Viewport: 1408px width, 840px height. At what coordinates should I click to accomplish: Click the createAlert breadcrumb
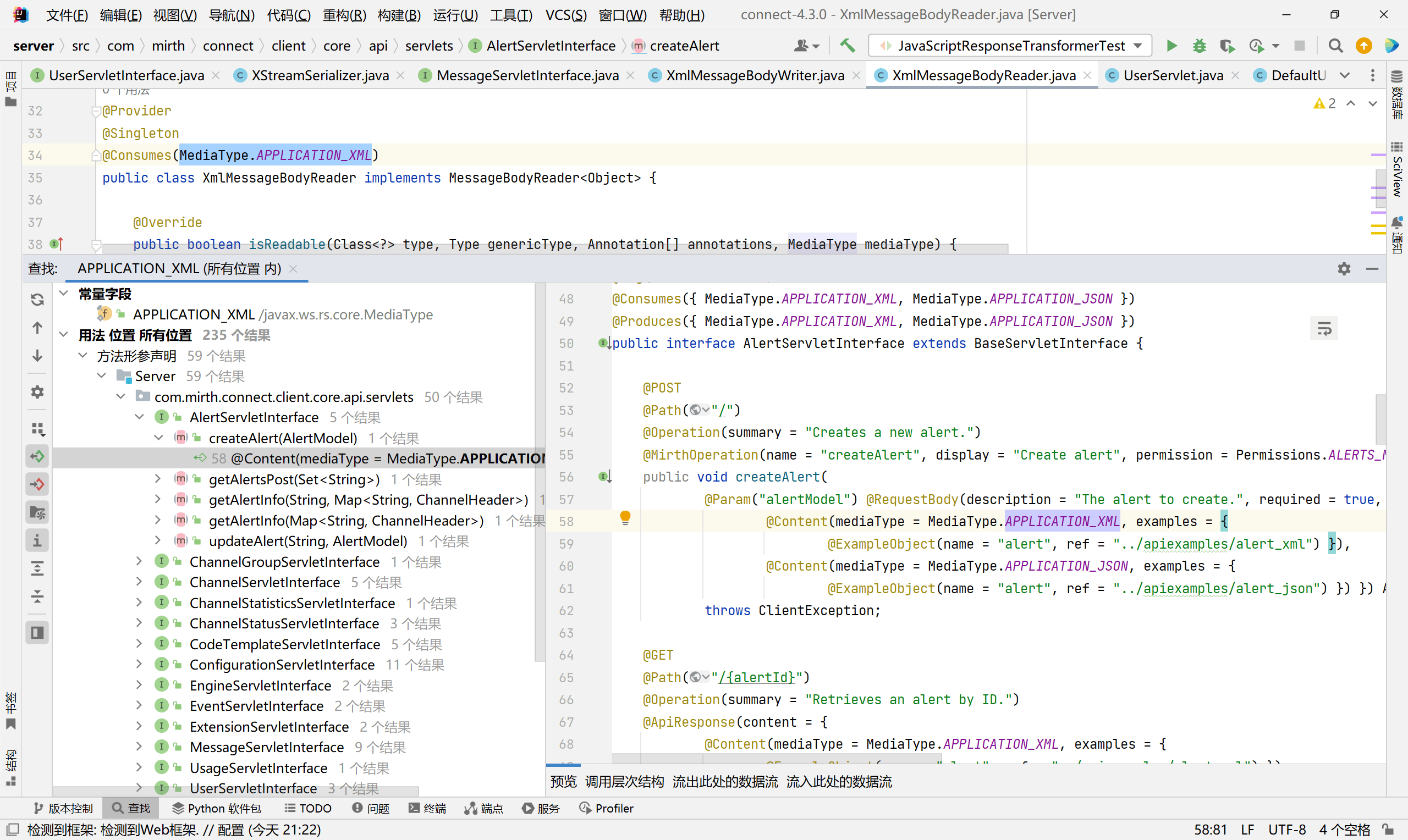point(684,46)
